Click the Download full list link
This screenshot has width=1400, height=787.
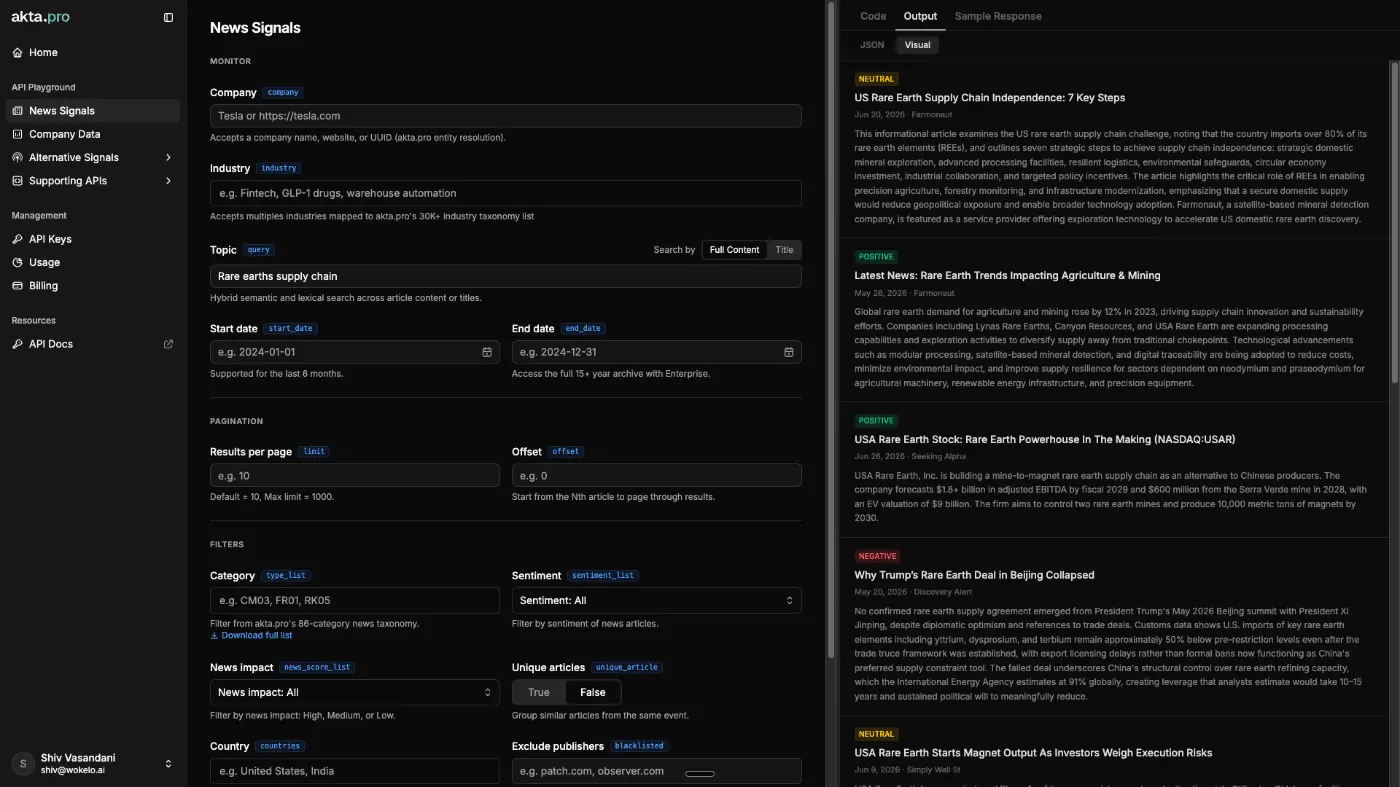click(257, 636)
